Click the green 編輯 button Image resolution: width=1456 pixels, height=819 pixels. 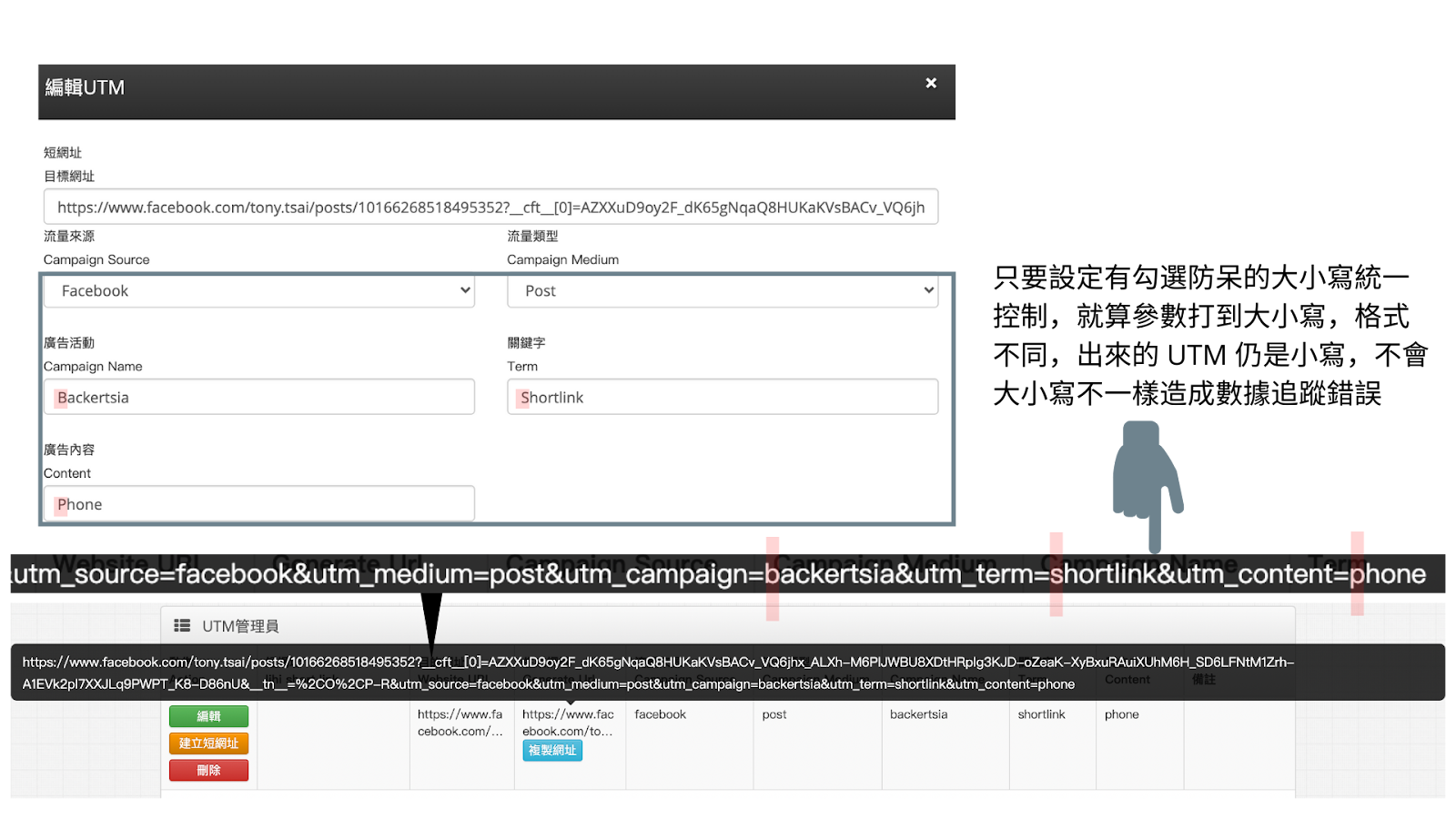[x=208, y=716]
